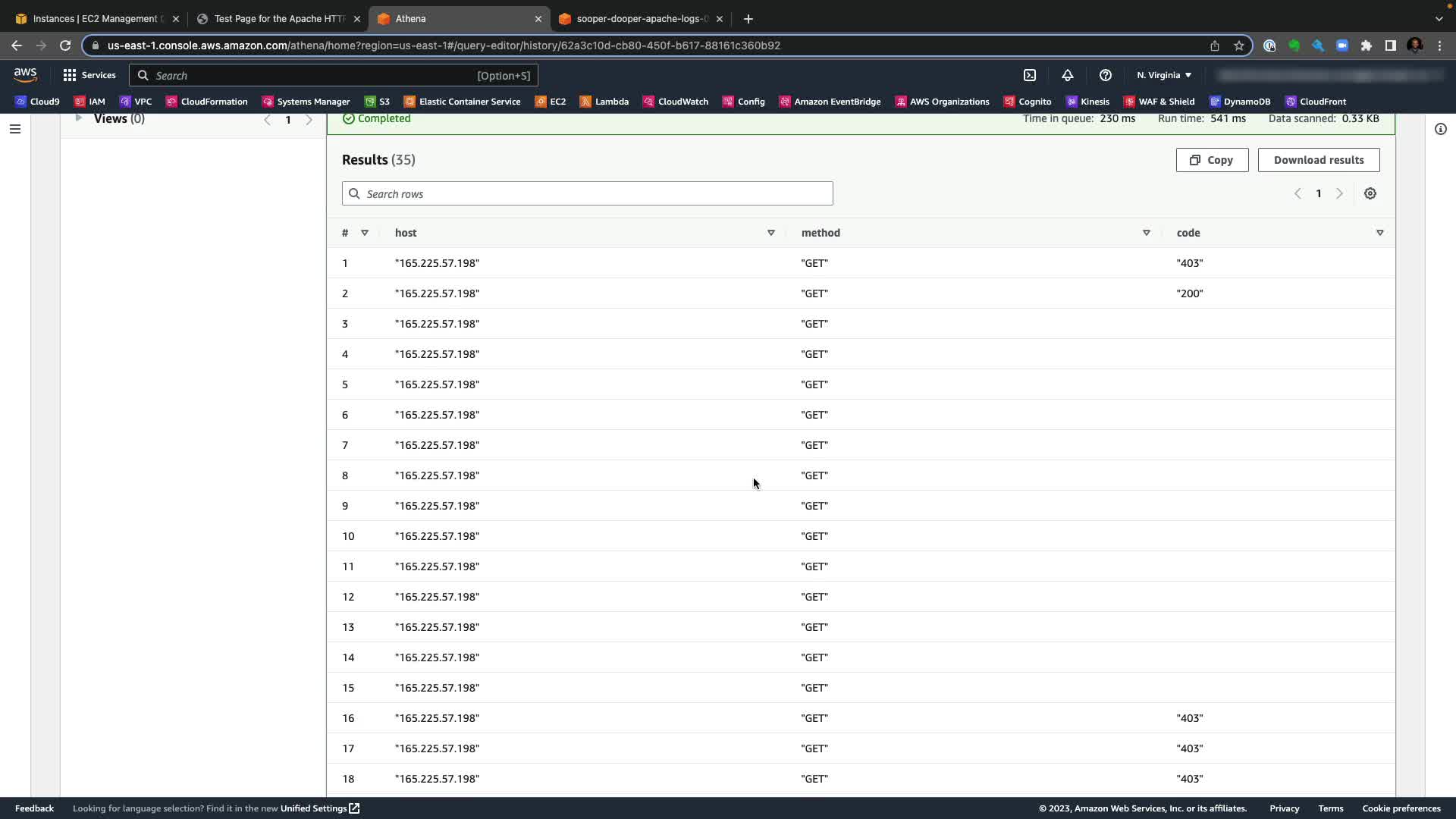Reload the current browser page

point(65,45)
